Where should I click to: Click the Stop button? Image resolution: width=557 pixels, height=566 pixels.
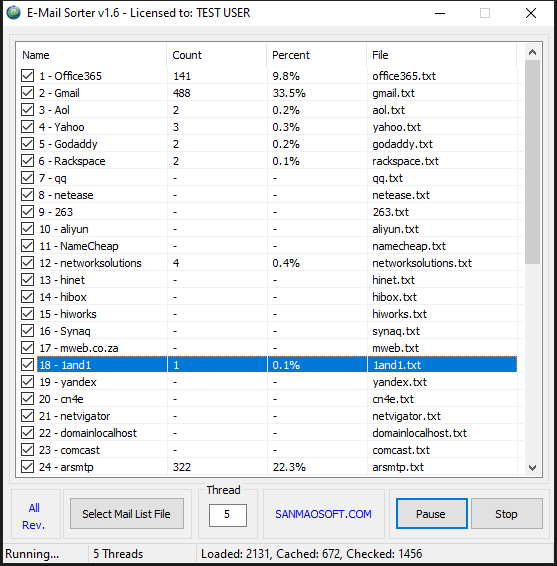point(506,514)
